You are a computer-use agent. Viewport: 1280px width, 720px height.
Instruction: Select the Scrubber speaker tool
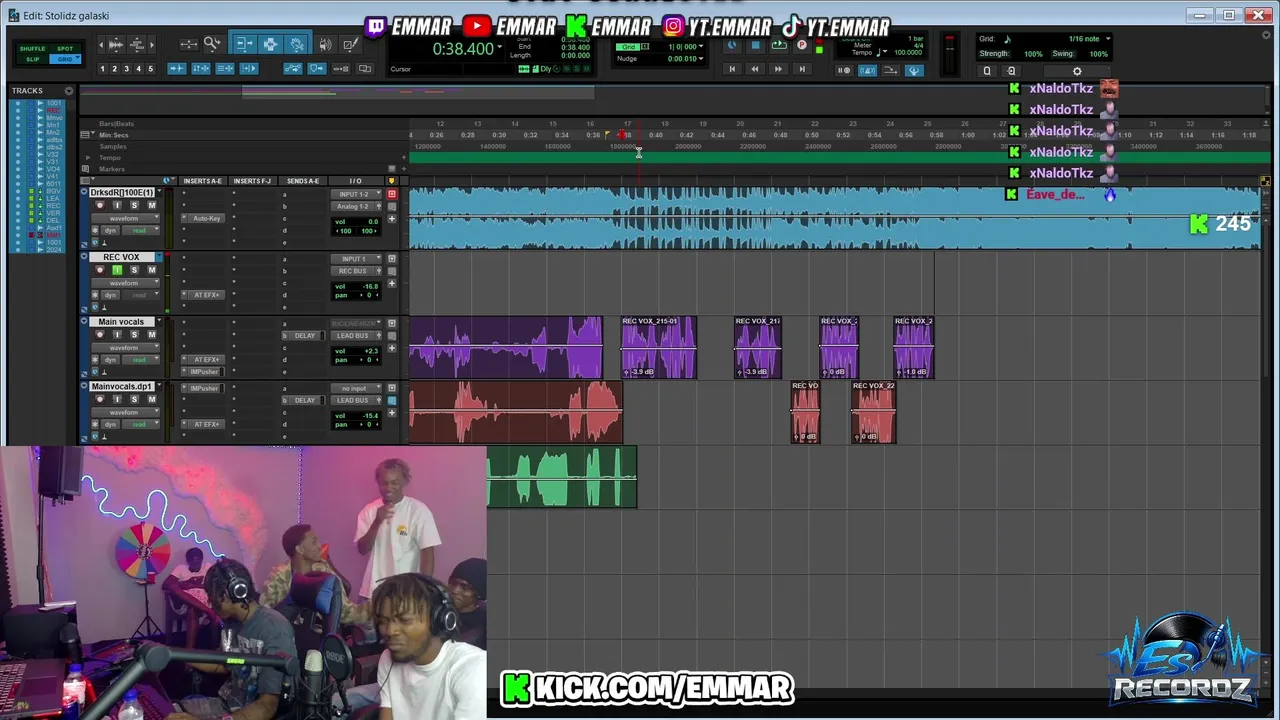tap(326, 44)
